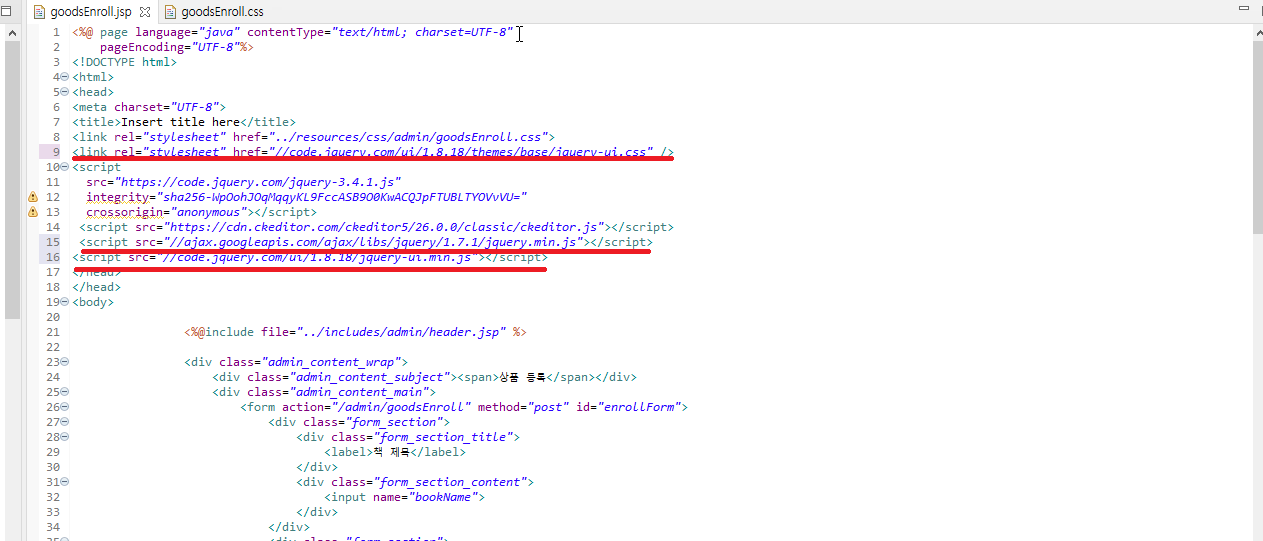The width and height of the screenshot is (1263, 541).
Task: Click line number 16 in the gutter
Action: (x=53, y=257)
